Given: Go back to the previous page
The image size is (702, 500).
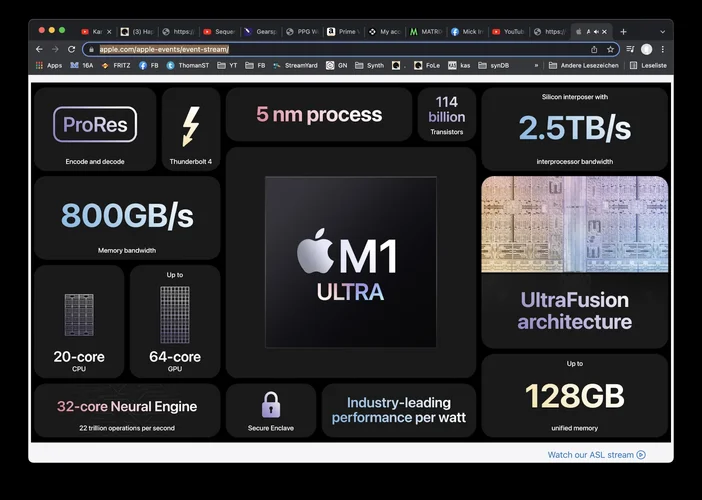Looking at the screenshot, I should pos(39,49).
